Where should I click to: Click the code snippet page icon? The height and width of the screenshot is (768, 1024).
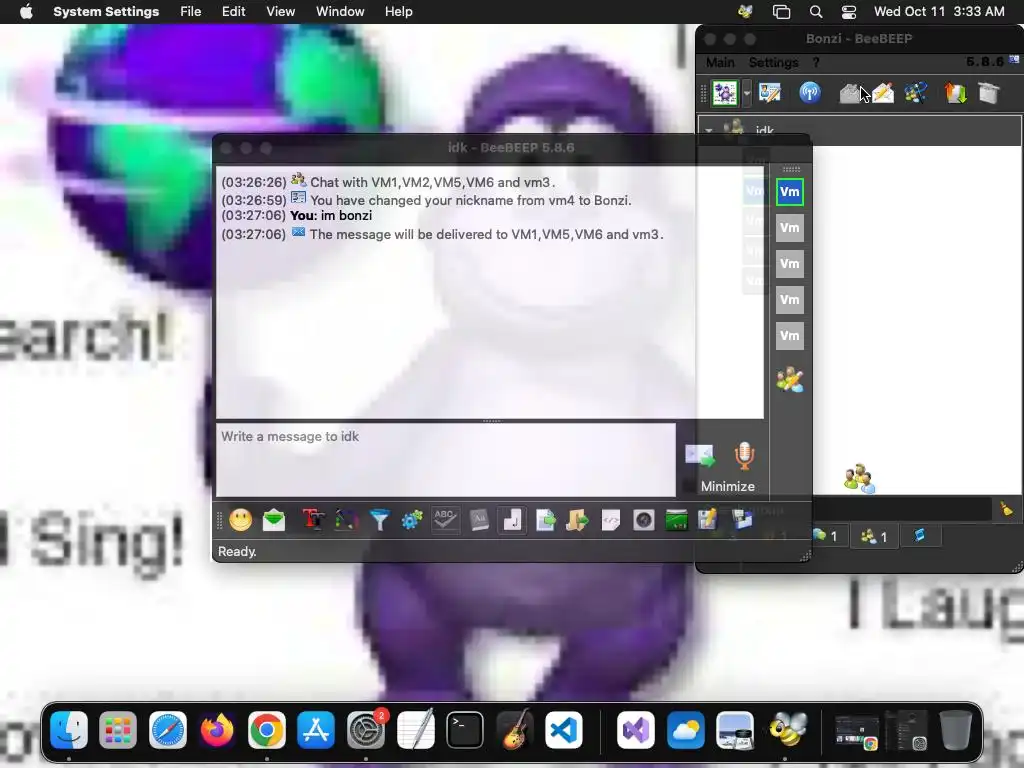[611, 520]
